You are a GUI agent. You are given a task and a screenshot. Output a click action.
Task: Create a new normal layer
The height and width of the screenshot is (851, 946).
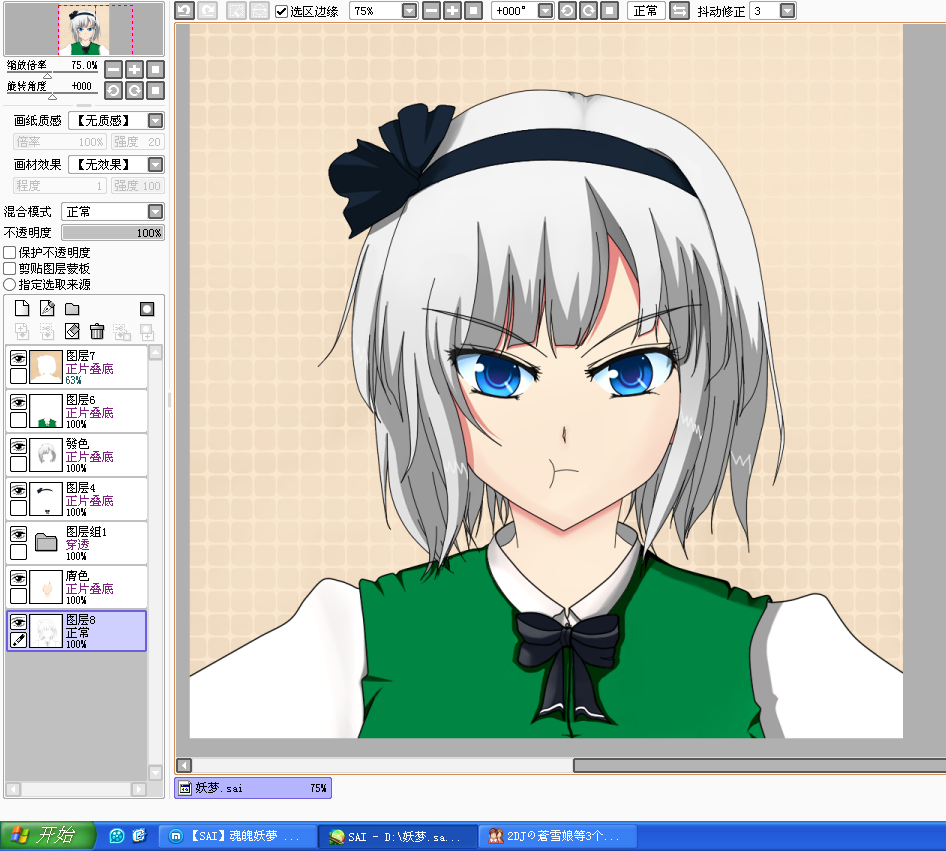[x=22, y=309]
